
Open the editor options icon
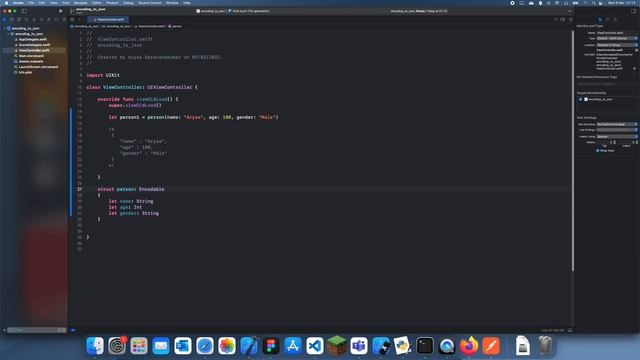[563, 19]
